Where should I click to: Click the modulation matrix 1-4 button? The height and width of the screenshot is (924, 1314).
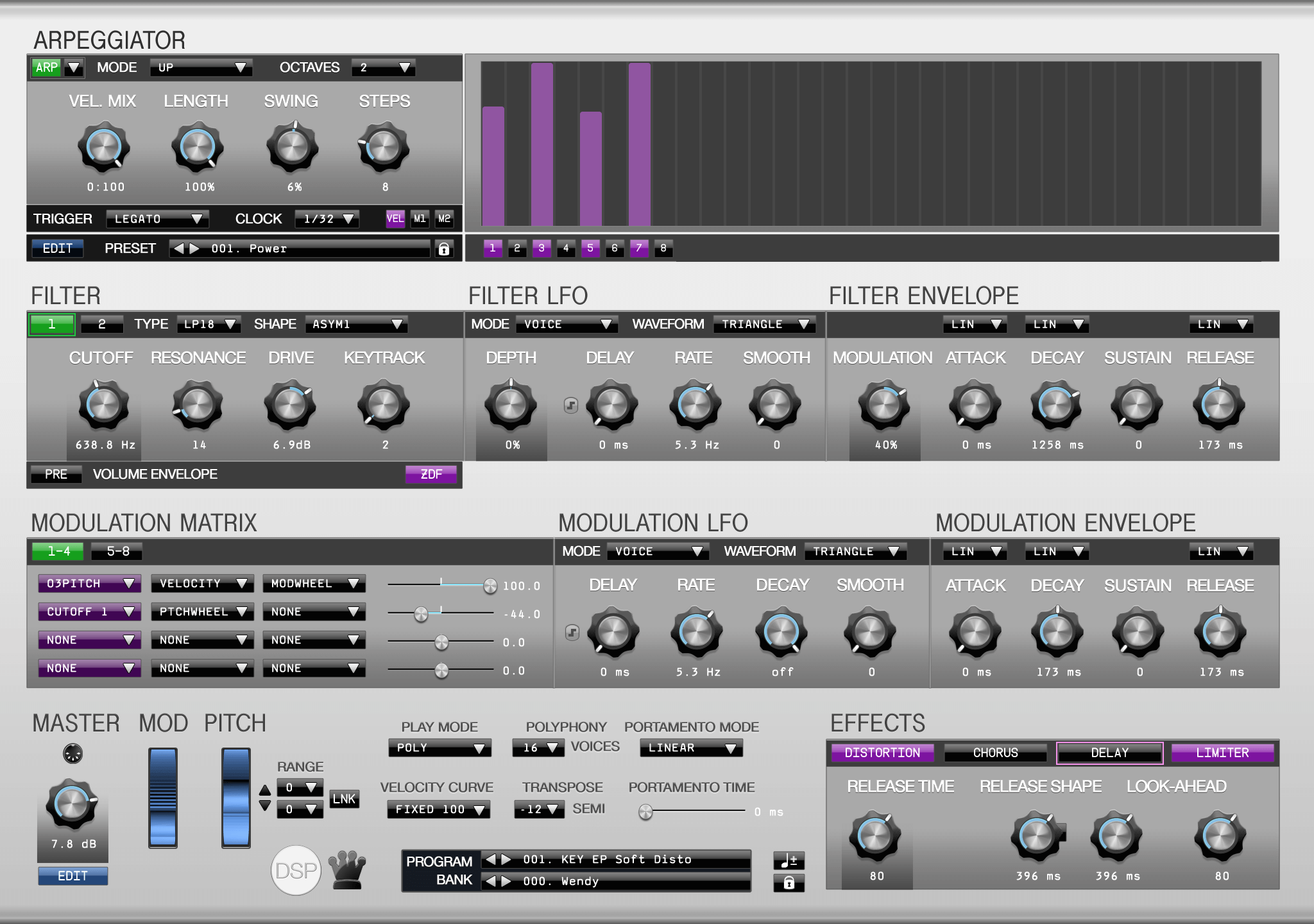[58, 551]
